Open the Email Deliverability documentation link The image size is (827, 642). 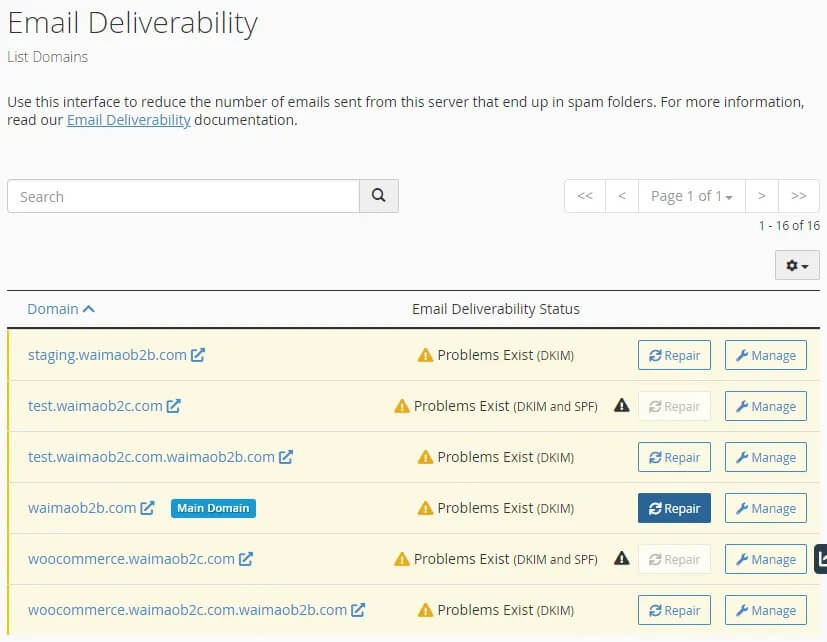click(128, 119)
